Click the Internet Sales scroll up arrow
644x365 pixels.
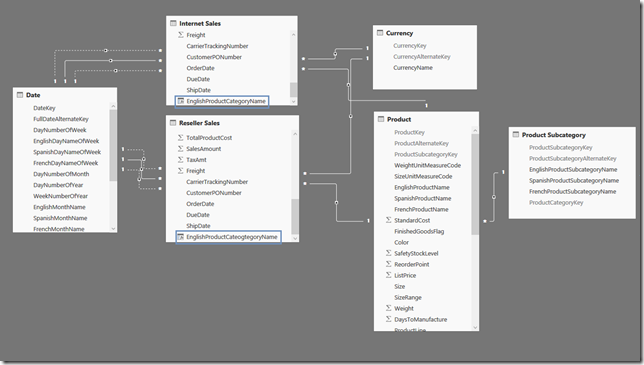293,34
